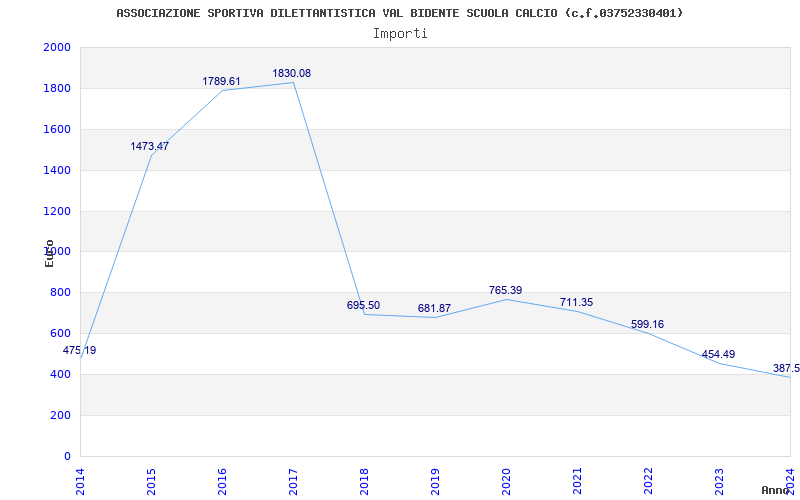Select the 475.19 data label

pos(79,351)
